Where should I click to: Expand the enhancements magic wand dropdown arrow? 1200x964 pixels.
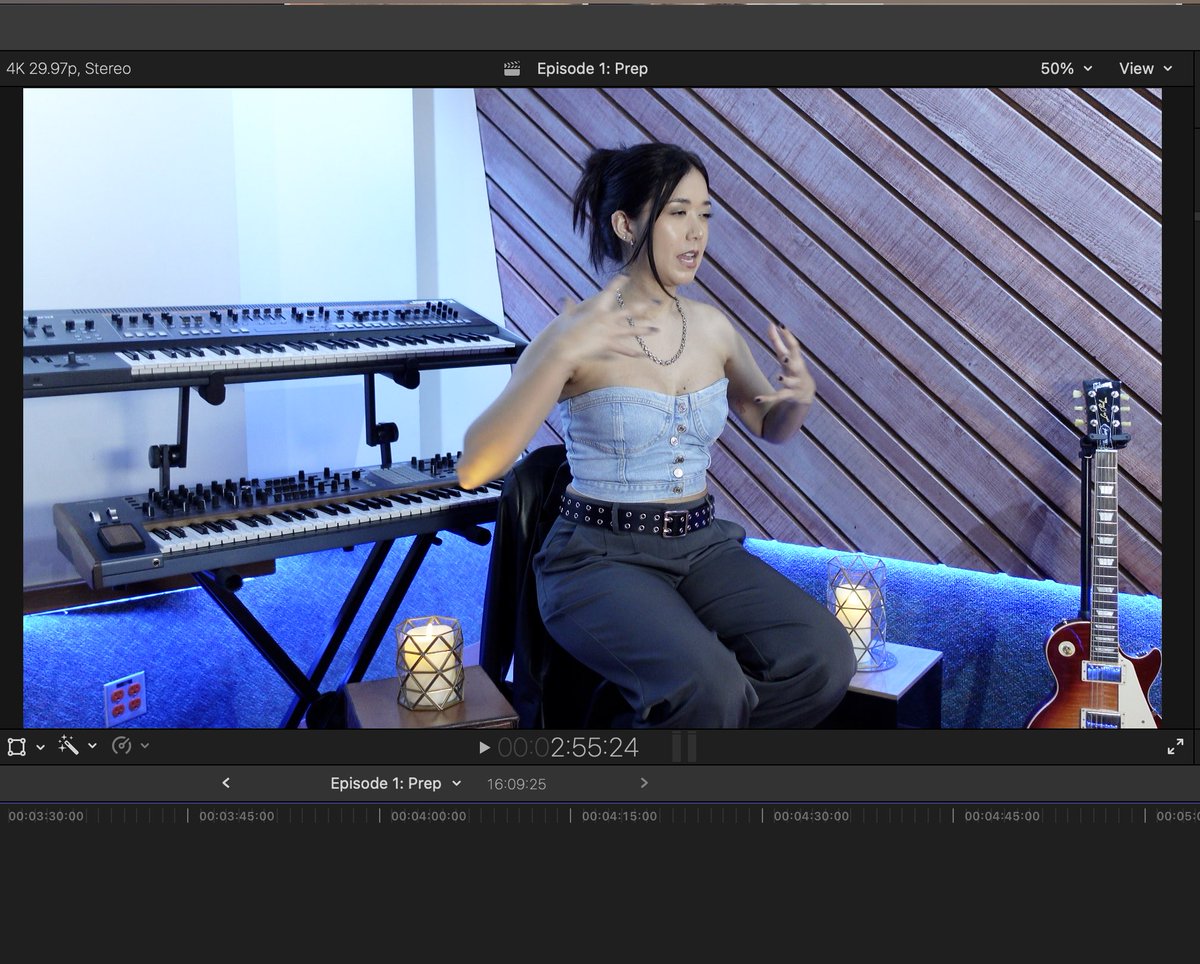tap(93, 746)
